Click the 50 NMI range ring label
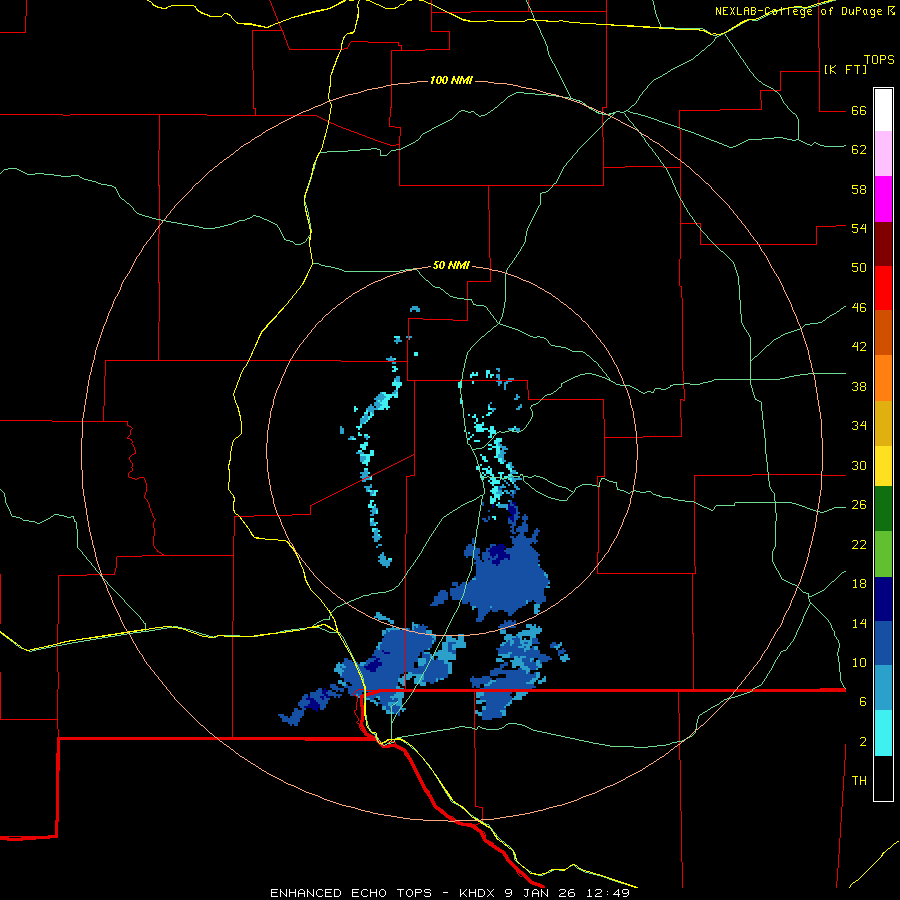900x900 pixels. (x=451, y=265)
